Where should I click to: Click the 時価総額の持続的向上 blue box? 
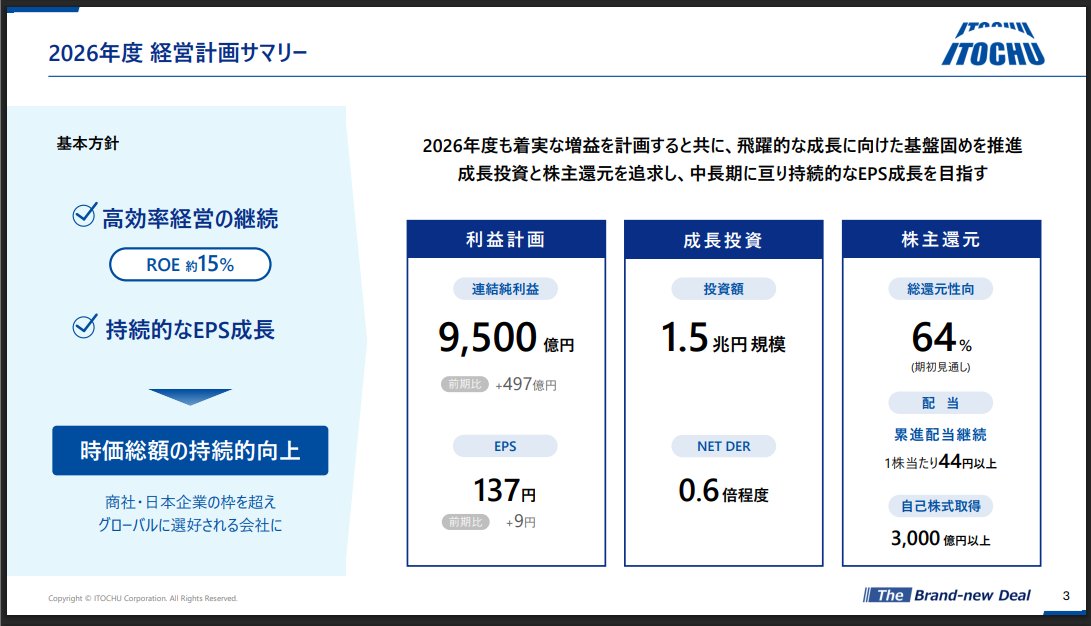point(190,451)
